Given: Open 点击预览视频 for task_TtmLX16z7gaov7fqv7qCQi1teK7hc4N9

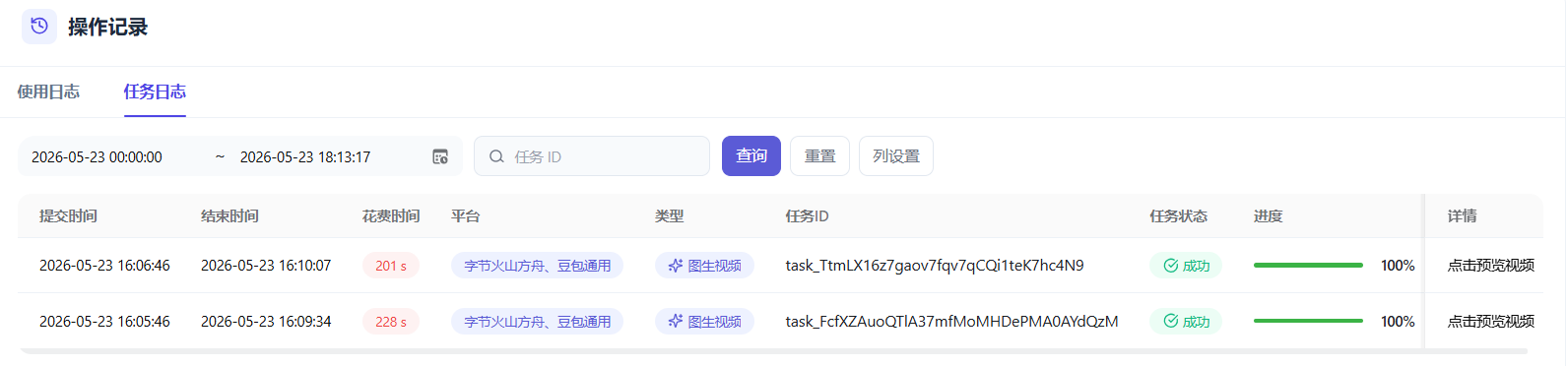Looking at the screenshot, I should (1491, 266).
